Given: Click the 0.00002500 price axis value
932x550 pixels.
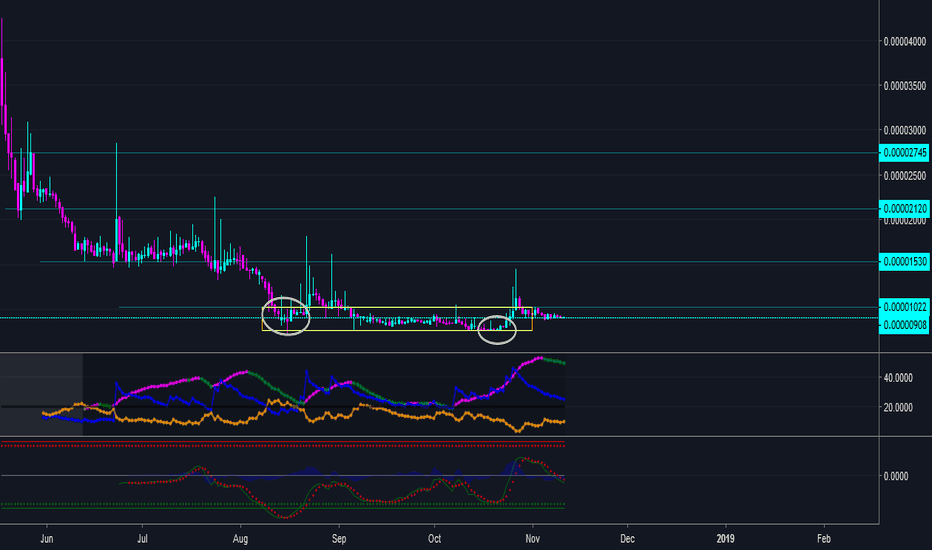Looking at the screenshot, I should click(905, 176).
